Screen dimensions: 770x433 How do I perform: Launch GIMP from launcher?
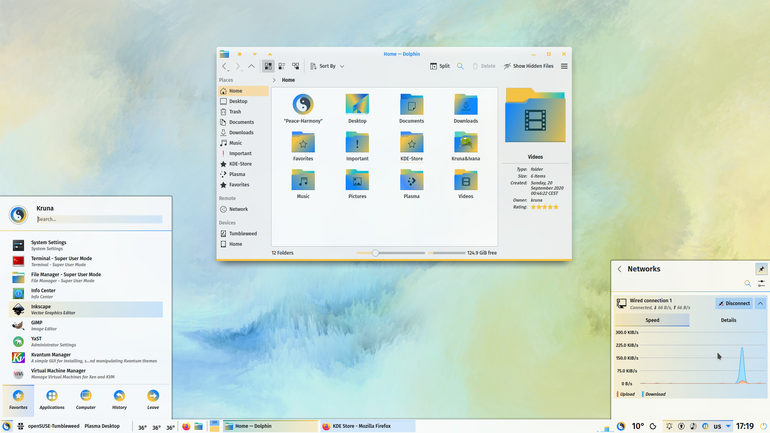[x=86, y=325]
